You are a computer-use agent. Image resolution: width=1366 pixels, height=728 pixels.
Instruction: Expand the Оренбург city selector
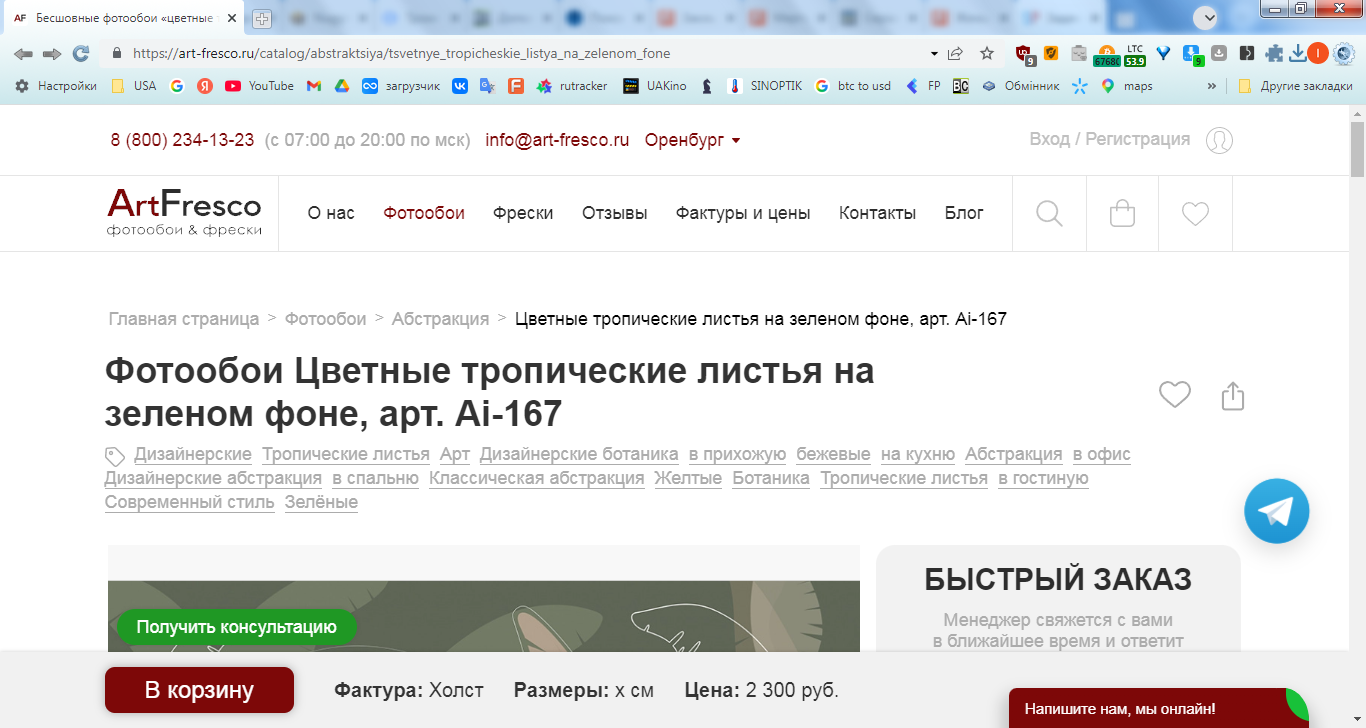693,140
